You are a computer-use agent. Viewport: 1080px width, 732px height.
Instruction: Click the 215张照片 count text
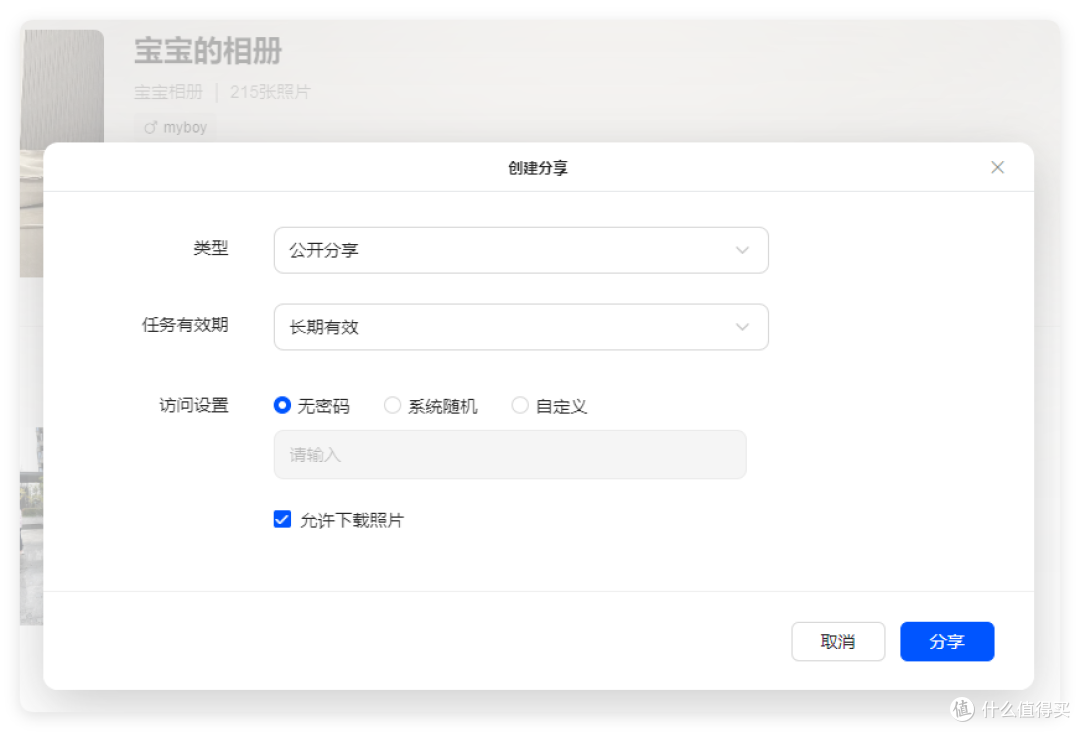click(270, 92)
